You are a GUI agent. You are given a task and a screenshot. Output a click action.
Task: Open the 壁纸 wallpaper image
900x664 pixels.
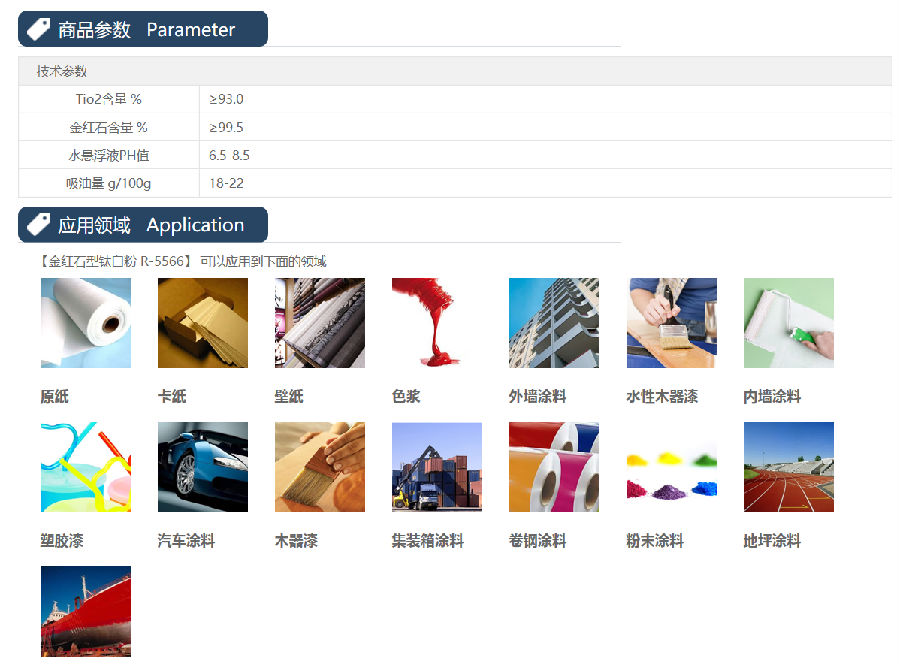pos(319,323)
